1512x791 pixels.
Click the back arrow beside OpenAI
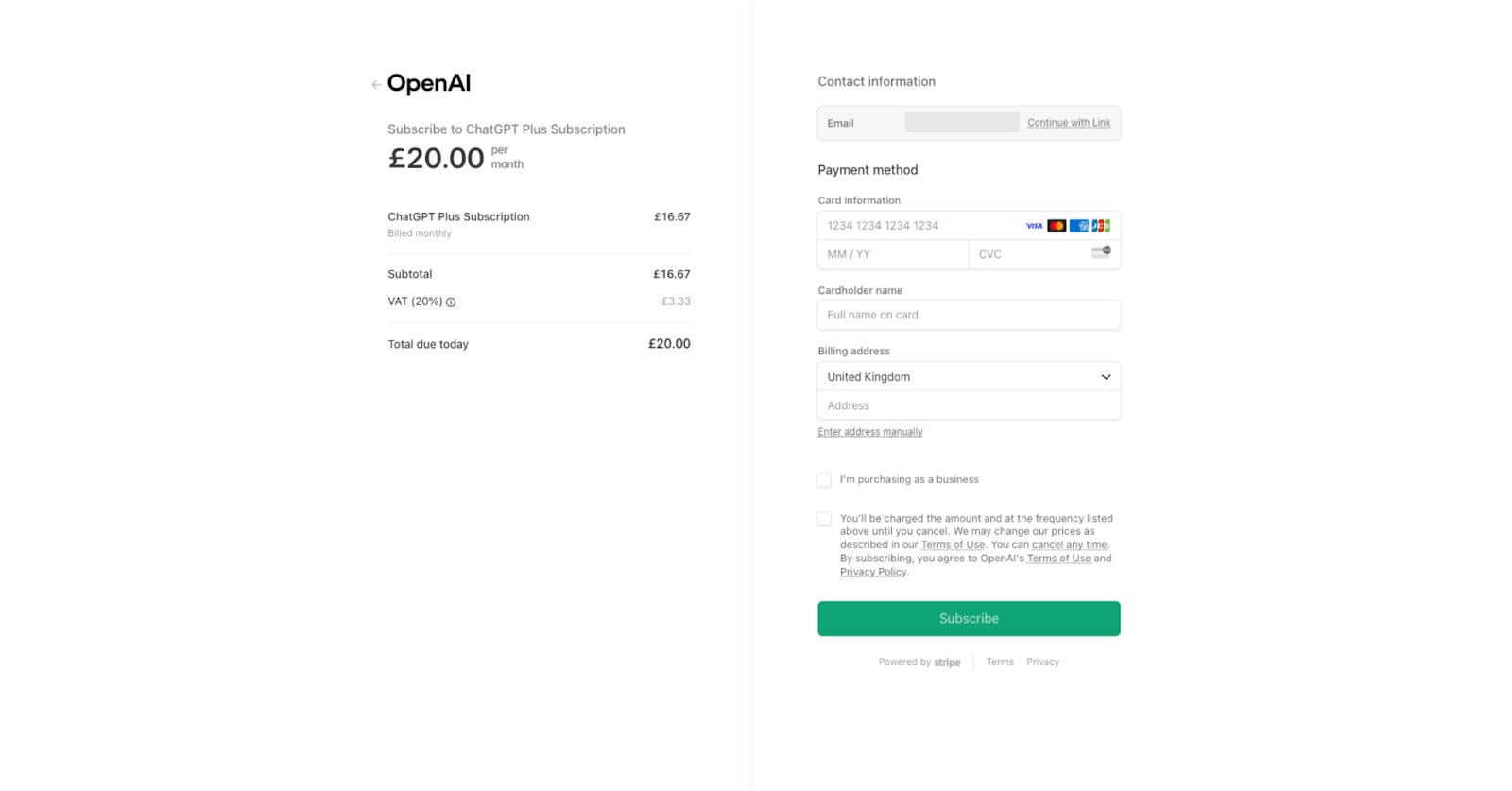376,84
